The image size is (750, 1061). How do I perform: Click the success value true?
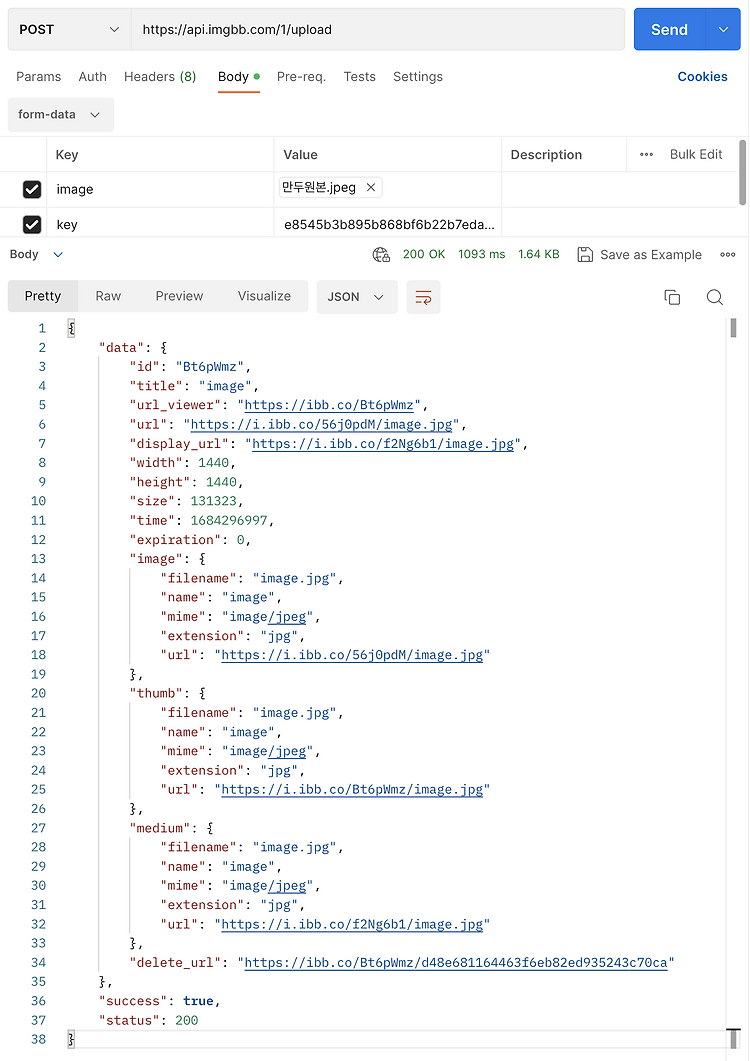[198, 1001]
